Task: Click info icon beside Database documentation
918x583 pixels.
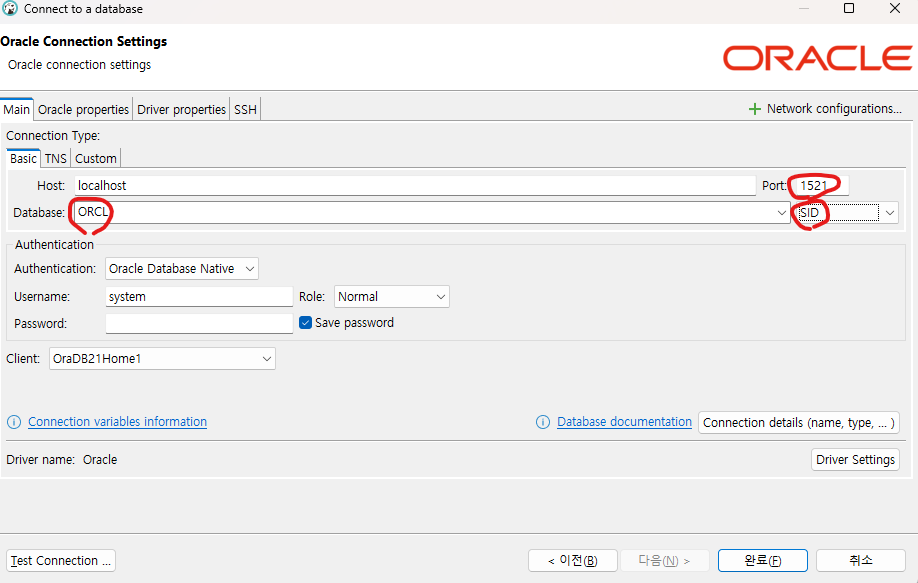Action: click(x=543, y=422)
